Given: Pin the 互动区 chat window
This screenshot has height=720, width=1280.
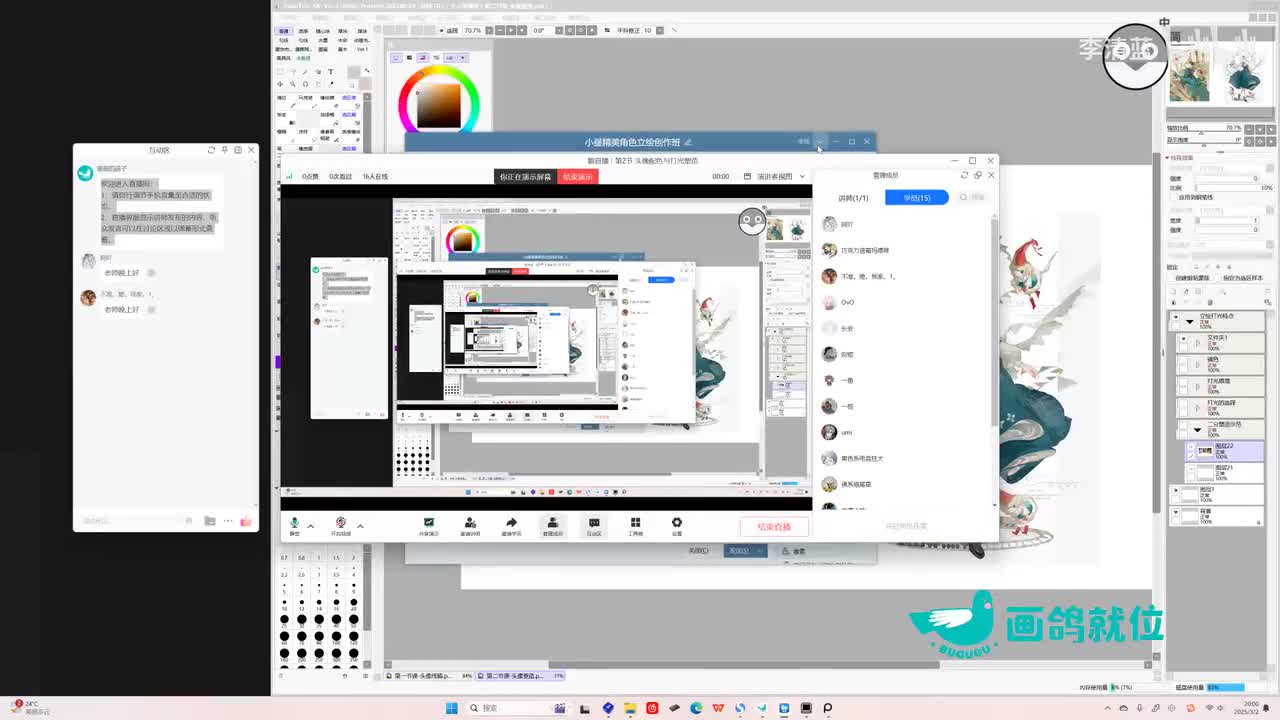Looking at the screenshot, I should pyautogui.click(x=225, y=150).
